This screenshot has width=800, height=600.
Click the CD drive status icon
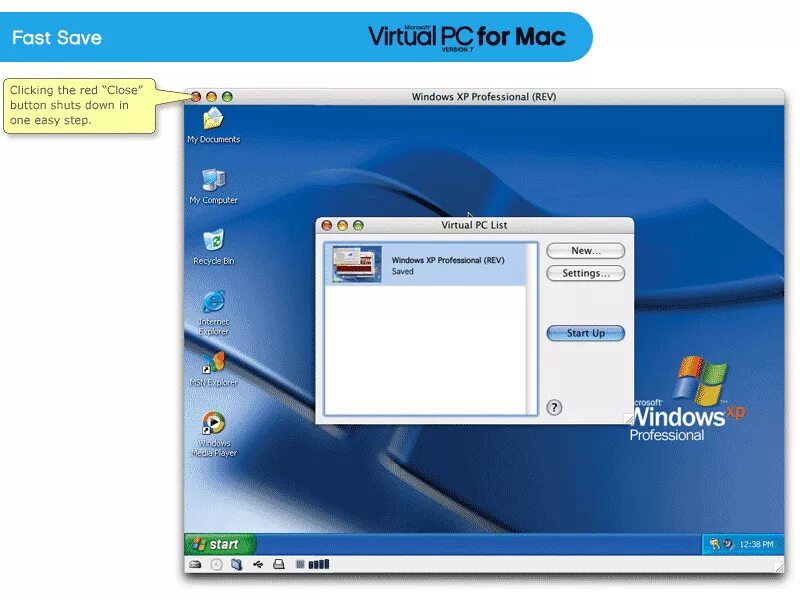pos(216,564)
